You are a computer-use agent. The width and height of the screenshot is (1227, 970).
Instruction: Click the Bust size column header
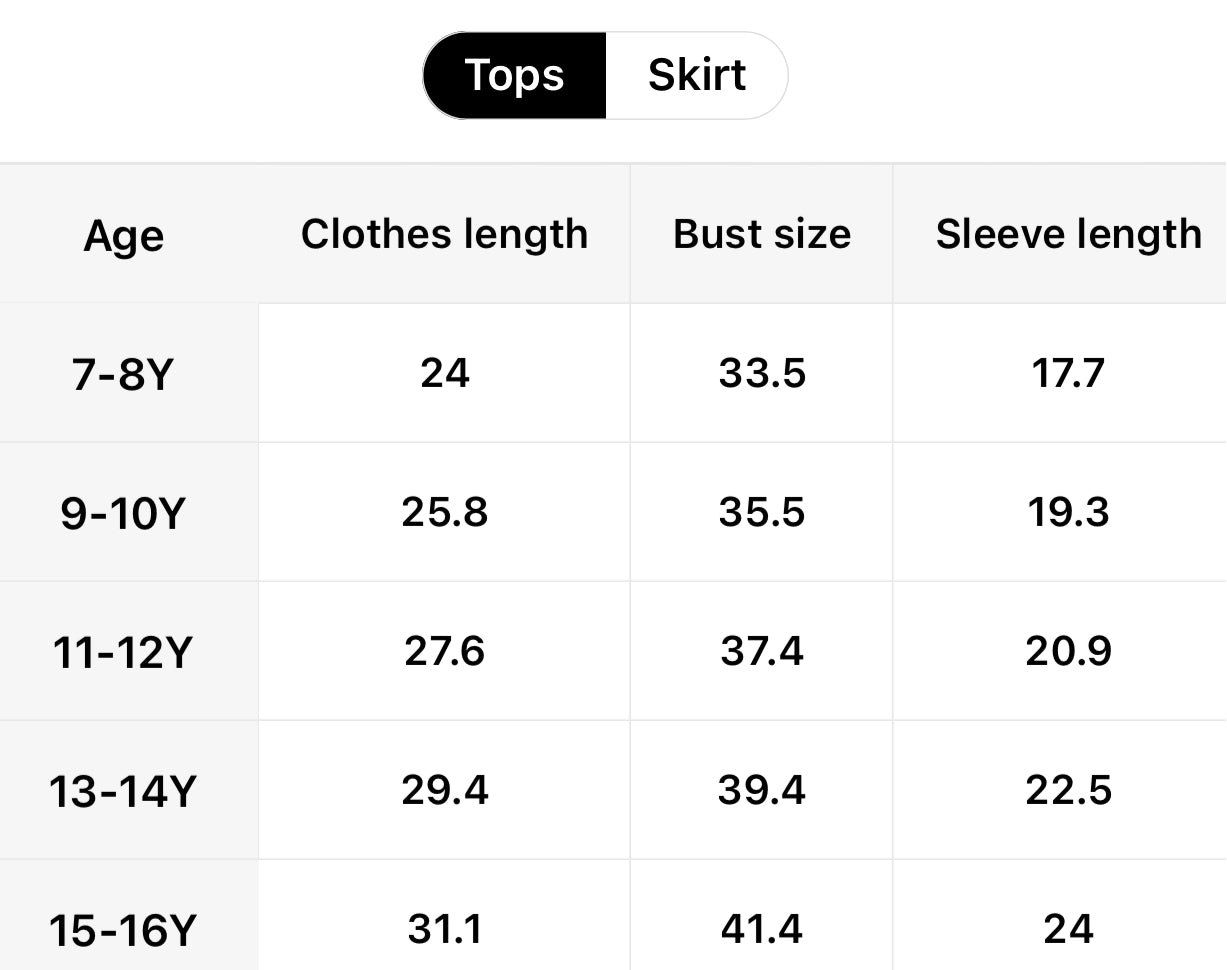[x=762, y=234]
